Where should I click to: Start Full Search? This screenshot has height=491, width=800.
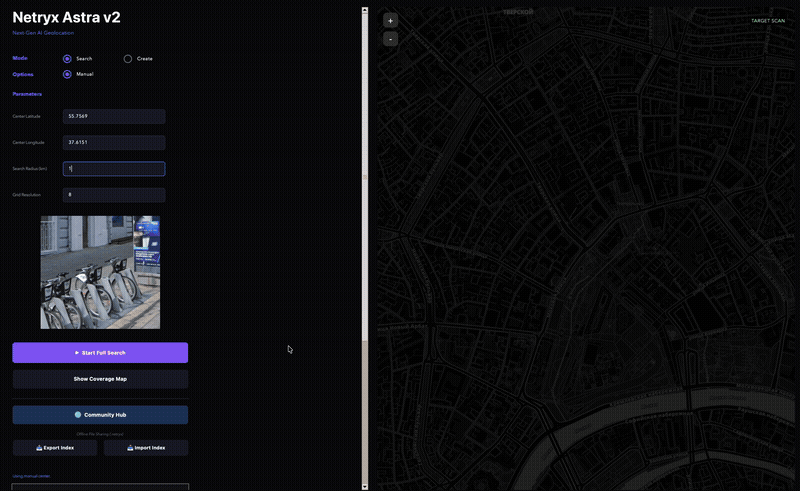[x=100, y=353]
